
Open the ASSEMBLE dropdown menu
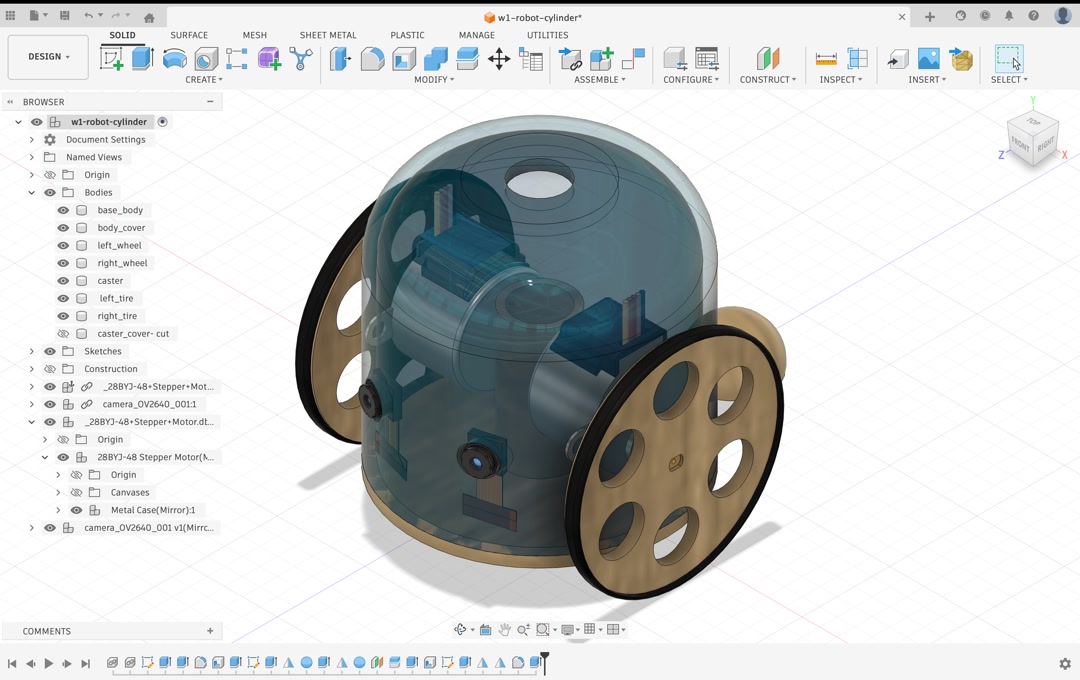pyautogui.click(x=600, y=80)
